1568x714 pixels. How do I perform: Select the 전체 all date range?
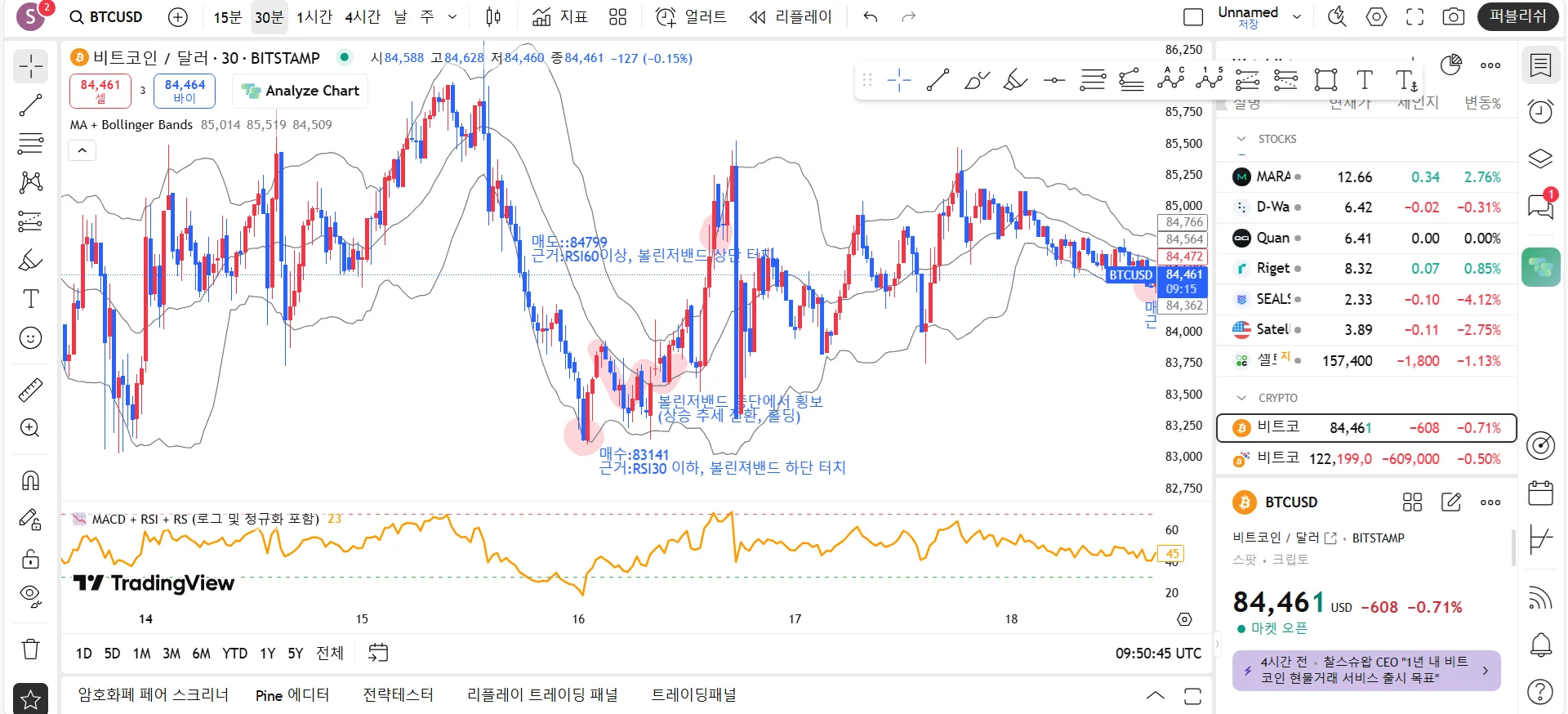point(330,654)
